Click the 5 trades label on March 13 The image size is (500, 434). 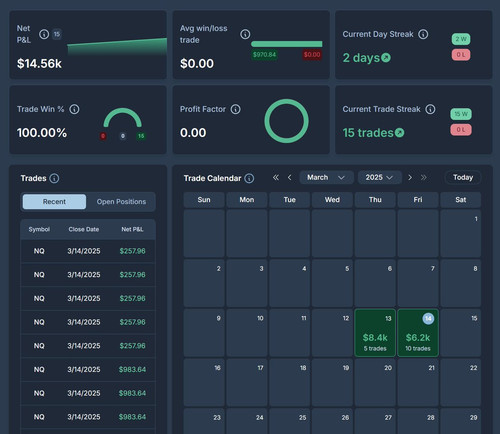375,349
